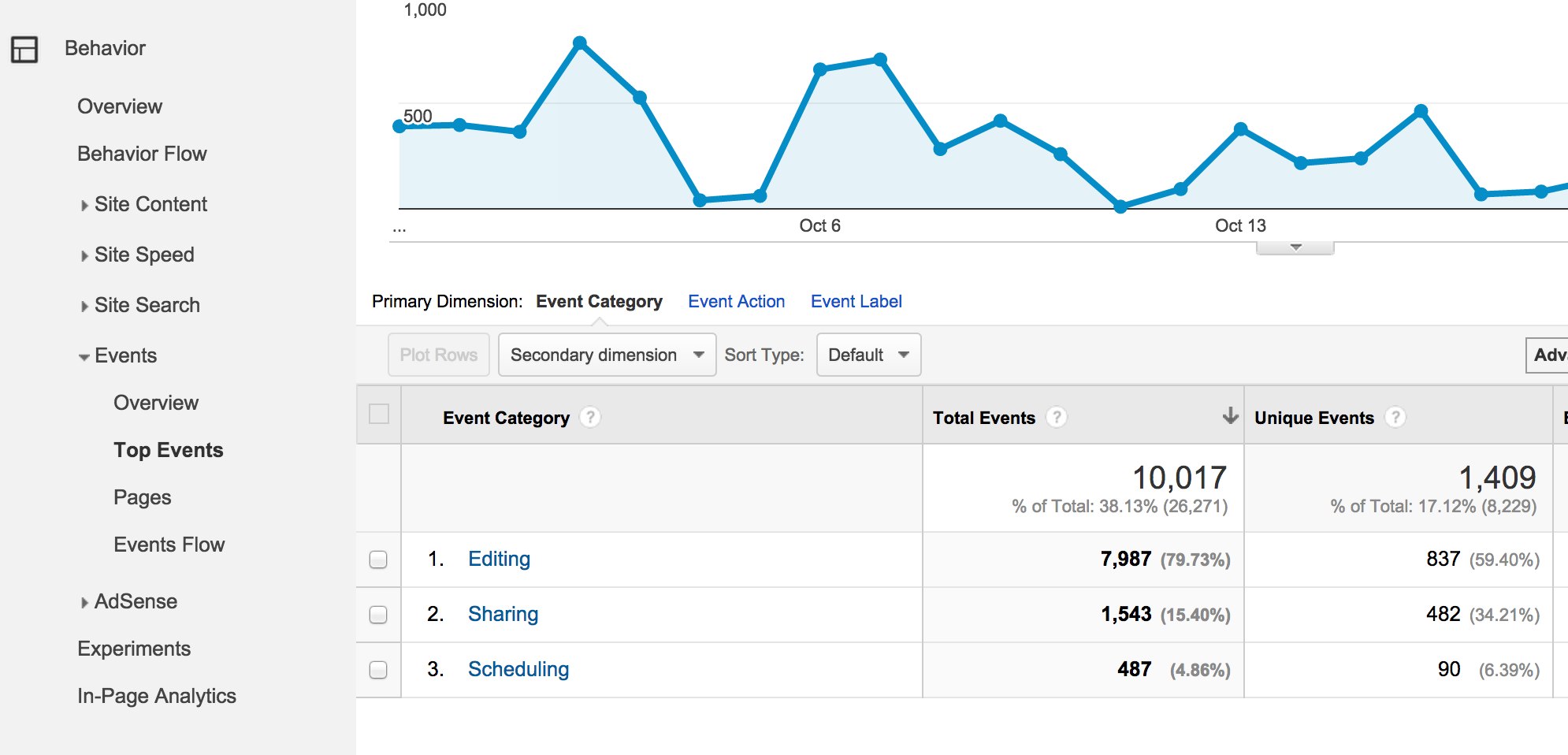Open the Editing event category link
Viewport: 1568px width, 755px height.
(499, 559)
